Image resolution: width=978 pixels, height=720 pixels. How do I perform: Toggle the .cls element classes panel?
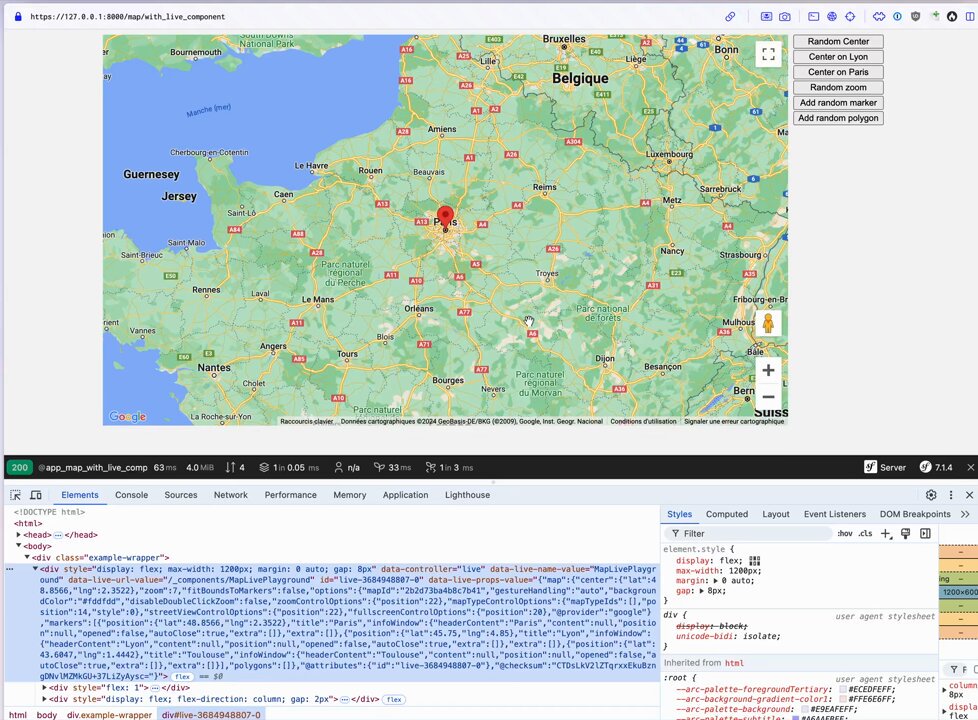click(x=866, y=533)
